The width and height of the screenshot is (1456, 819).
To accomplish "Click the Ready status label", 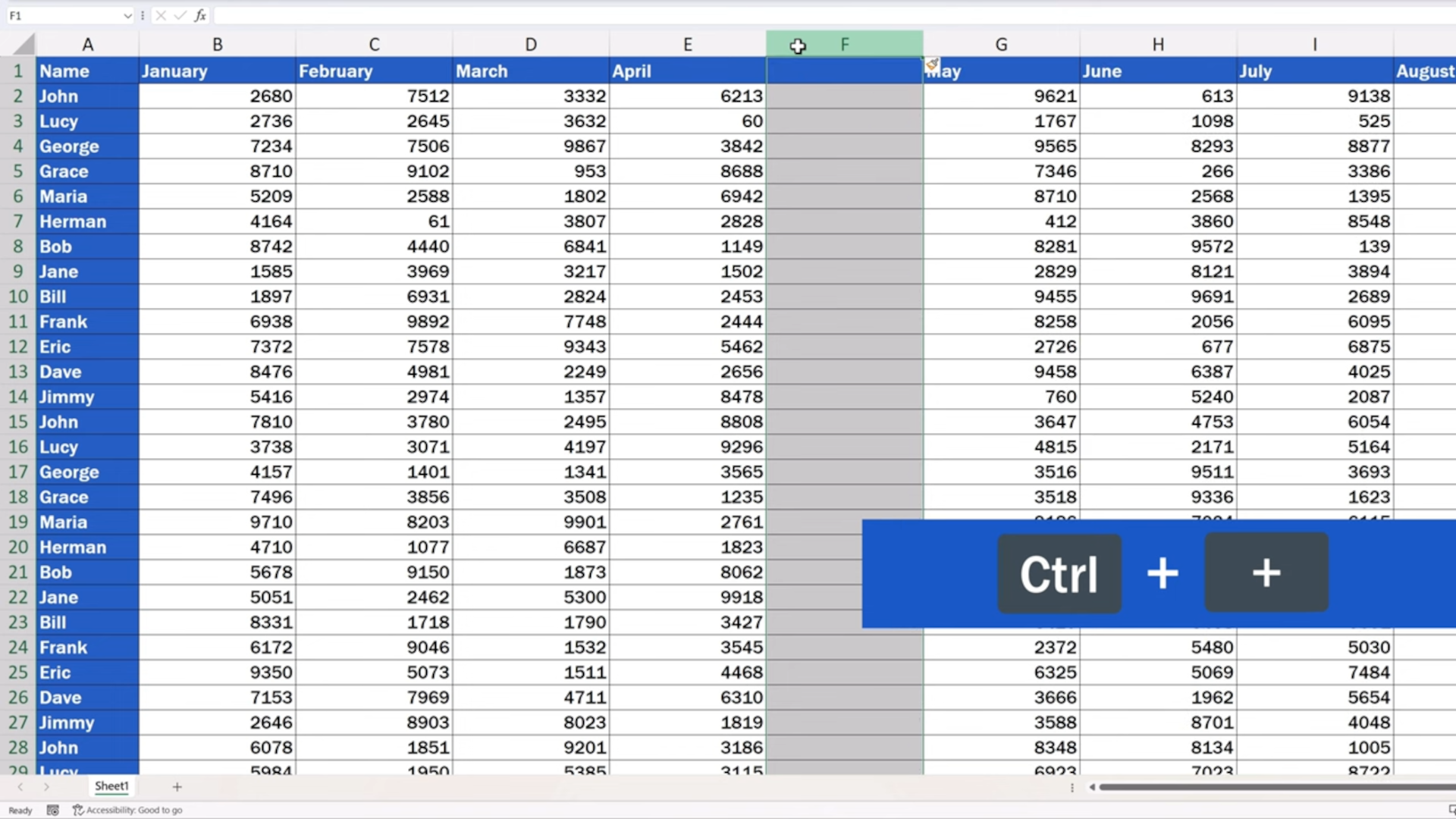I will point(19,810).
